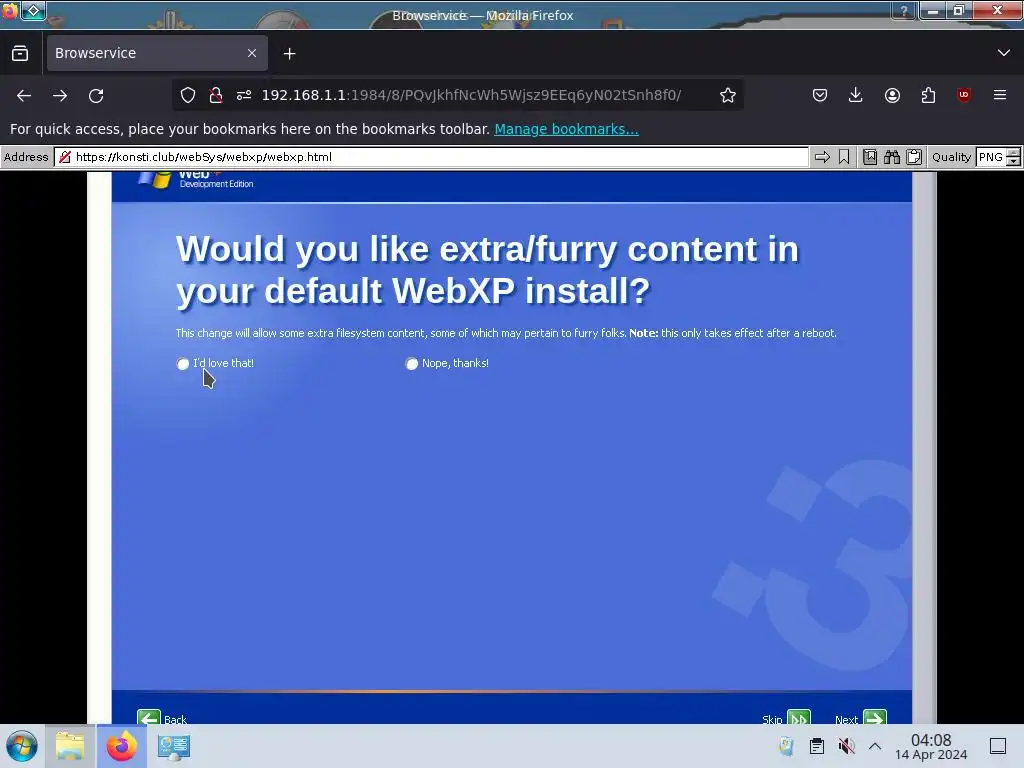Expand hidden tray icons chevron
The height and width of the screenshot is (768, 1024).
coord(875,746)
